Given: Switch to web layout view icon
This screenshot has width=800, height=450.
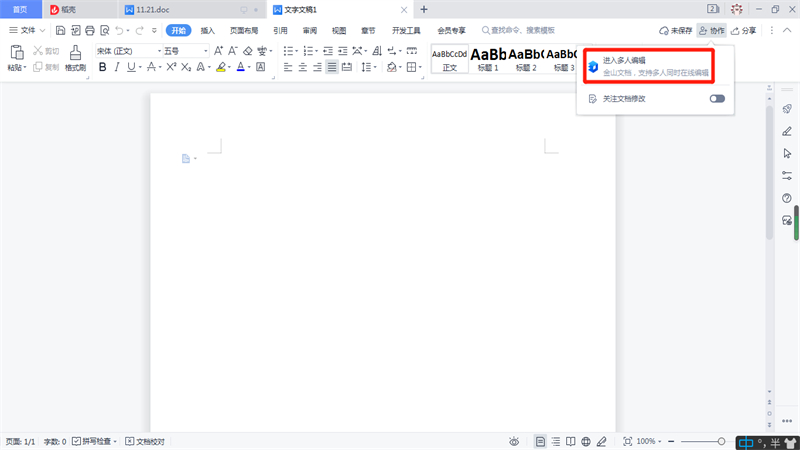Looking at the screenshot, I should point(586,441).
